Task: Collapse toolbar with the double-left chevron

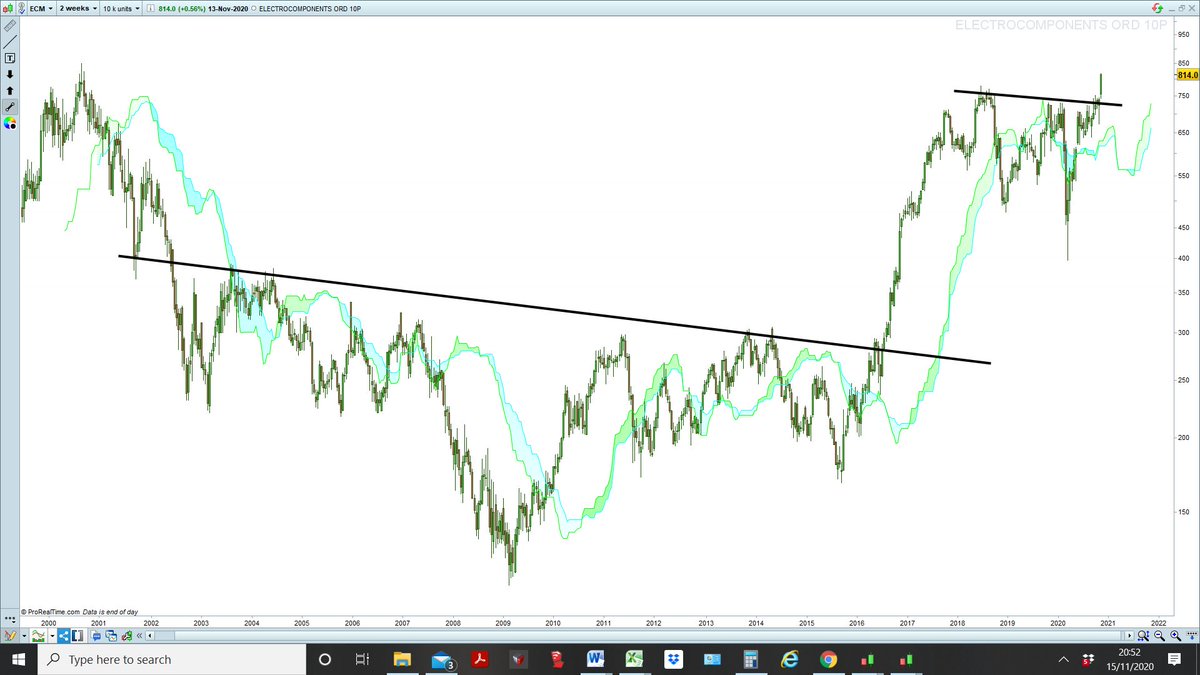Action: [139, 636]
